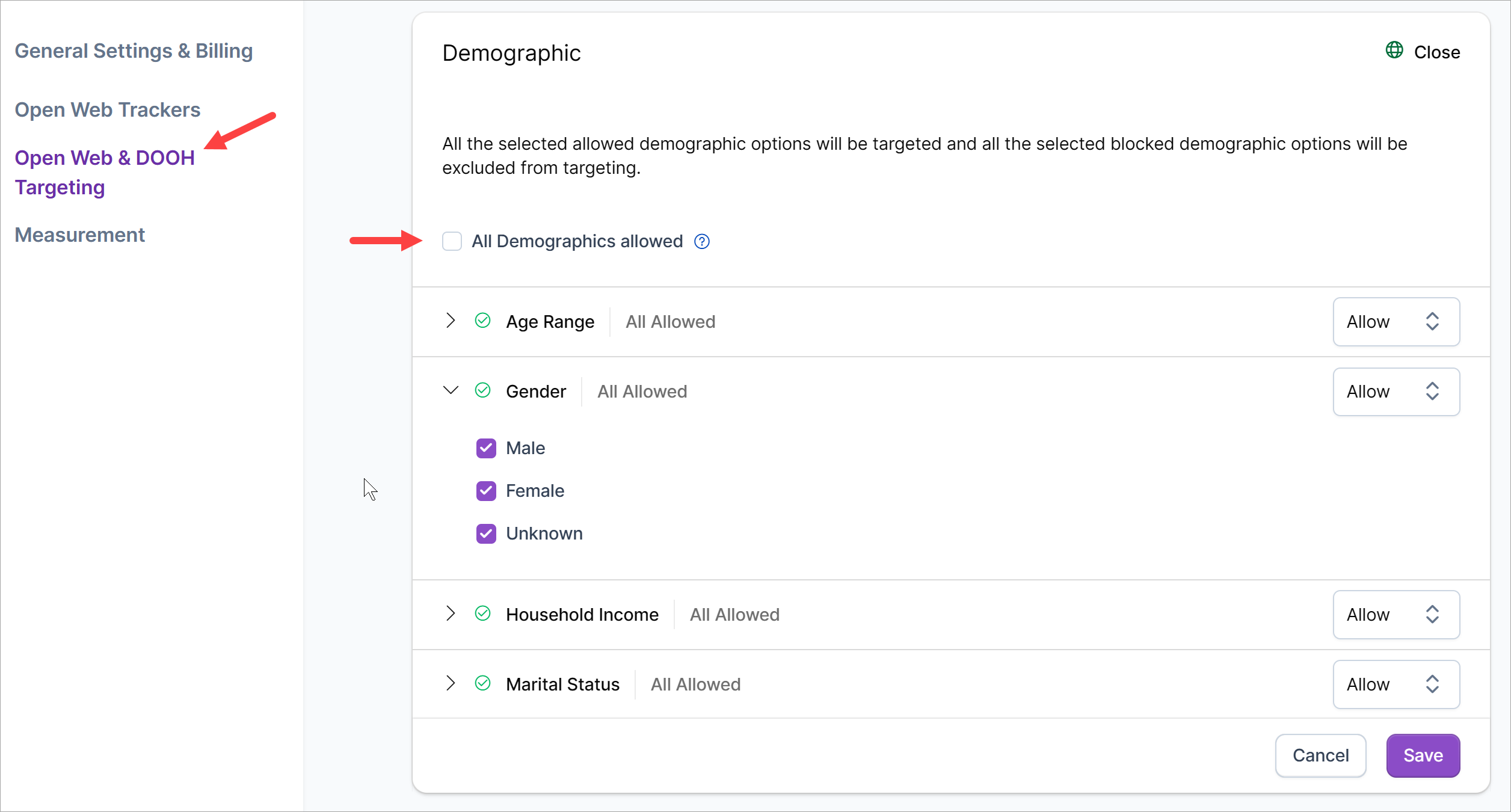Screen dimensions: 1511x812
Task: Click the green check icon for Gender
Action: (x=482, y=390)
